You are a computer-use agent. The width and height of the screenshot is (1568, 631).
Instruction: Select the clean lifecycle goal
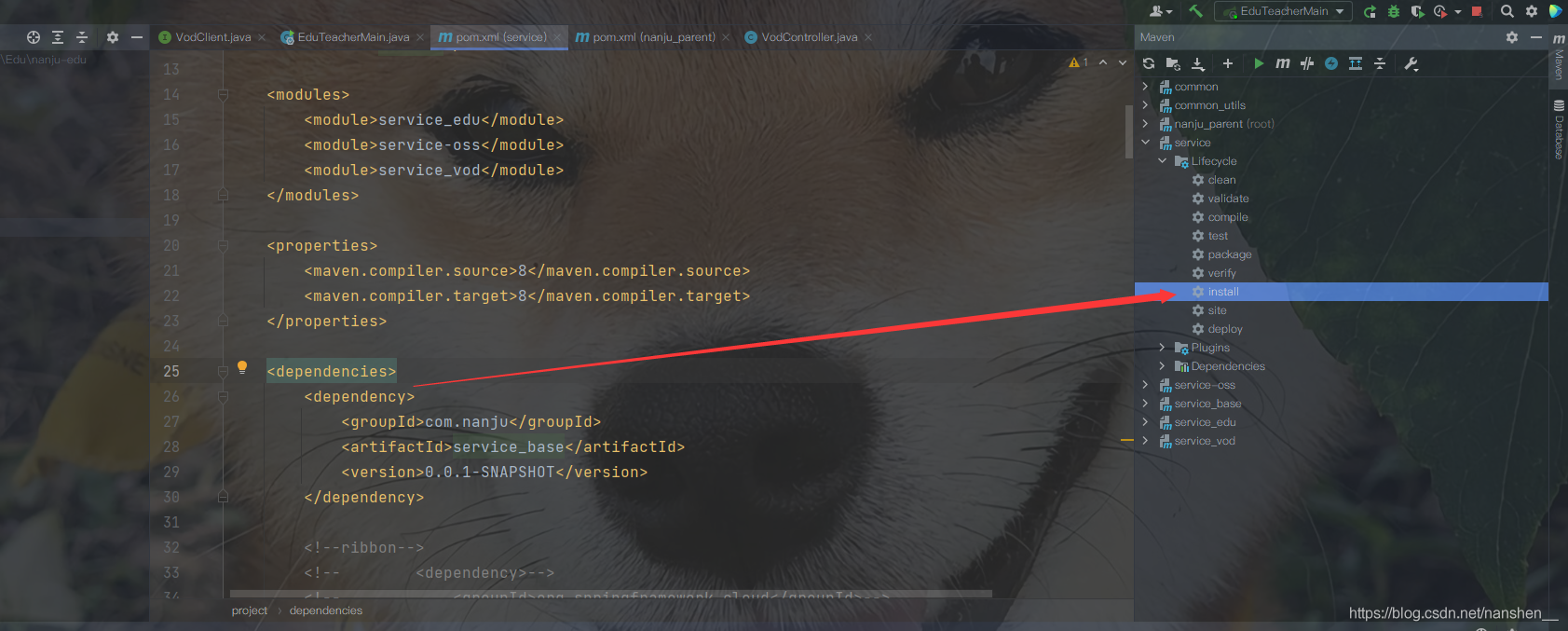point(1221,180)
